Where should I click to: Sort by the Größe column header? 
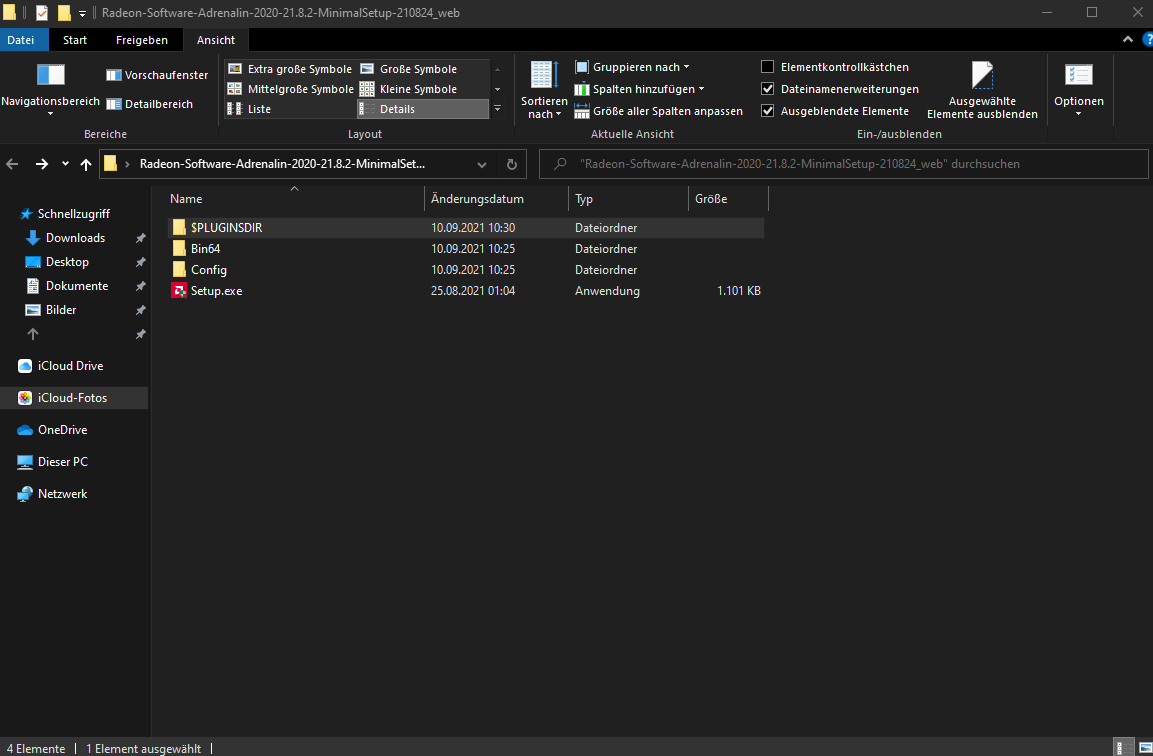pos(728,199)
